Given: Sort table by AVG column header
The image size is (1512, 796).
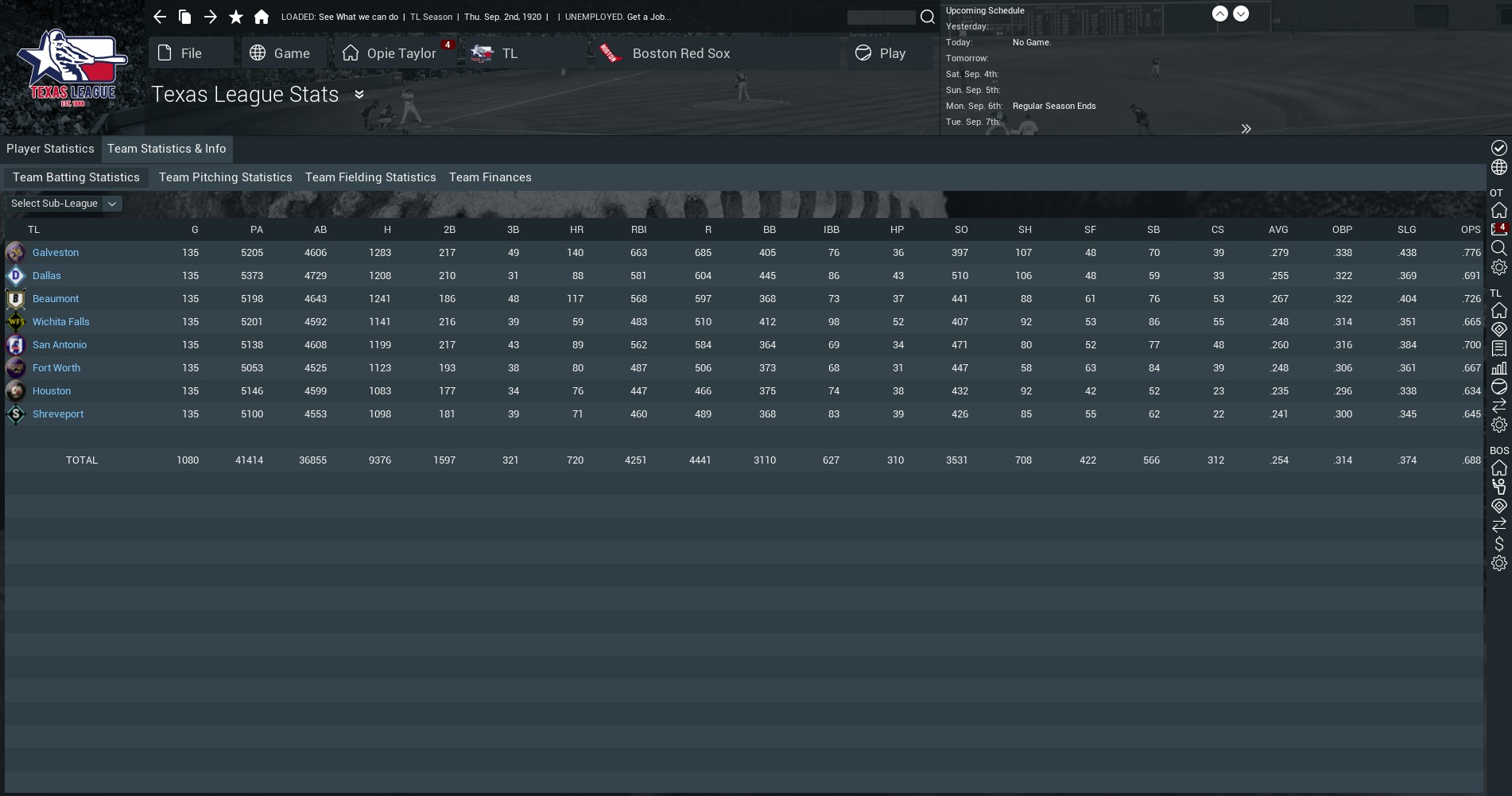Looking at the screenshot, I should tap(1278, 229).
